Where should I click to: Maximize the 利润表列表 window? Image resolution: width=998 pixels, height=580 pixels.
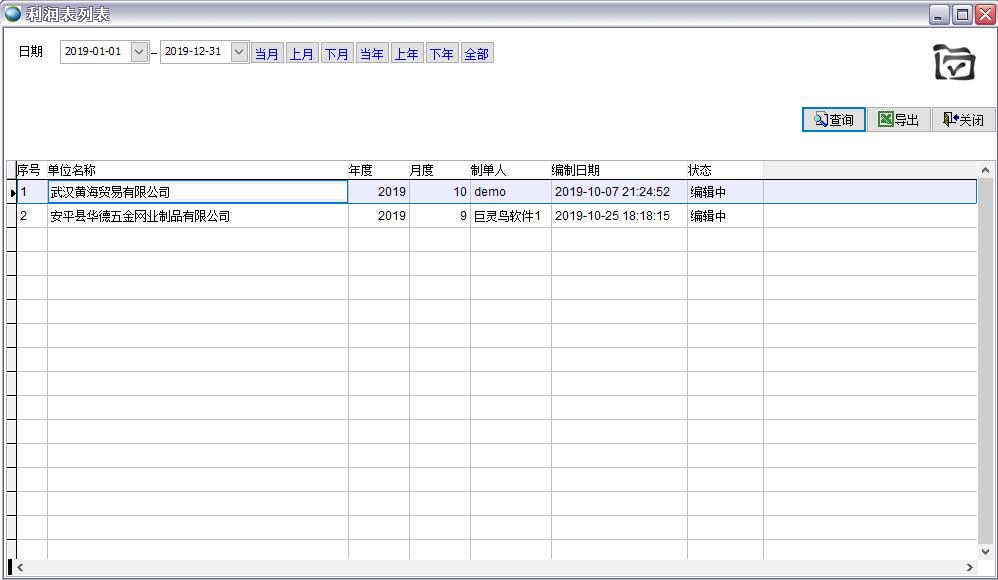pos(962,14)
